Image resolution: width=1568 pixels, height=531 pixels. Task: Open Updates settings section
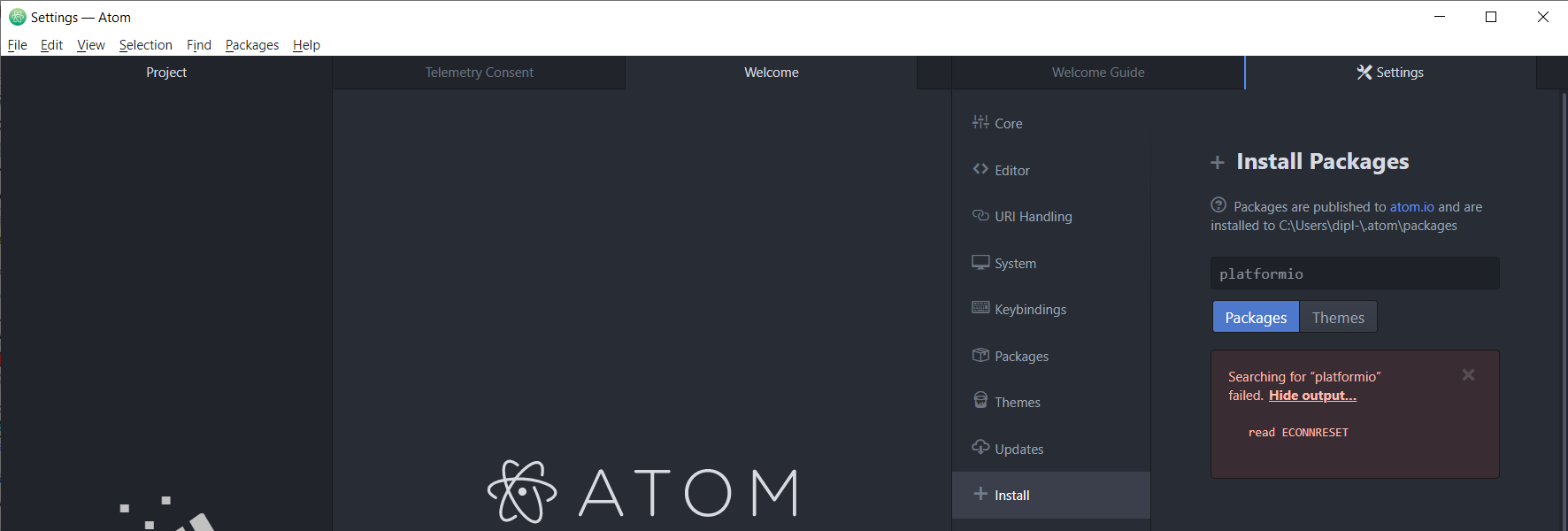[1051, 449]
